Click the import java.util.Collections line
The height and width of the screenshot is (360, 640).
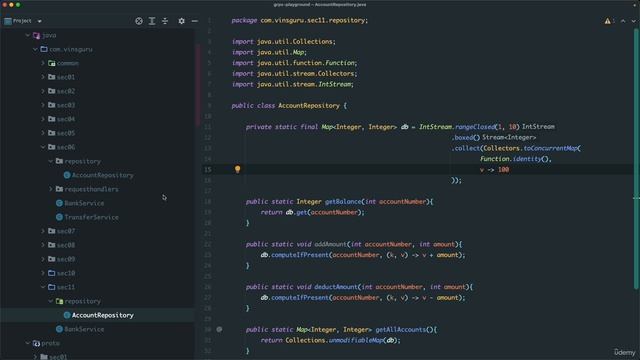click(284, 42)
